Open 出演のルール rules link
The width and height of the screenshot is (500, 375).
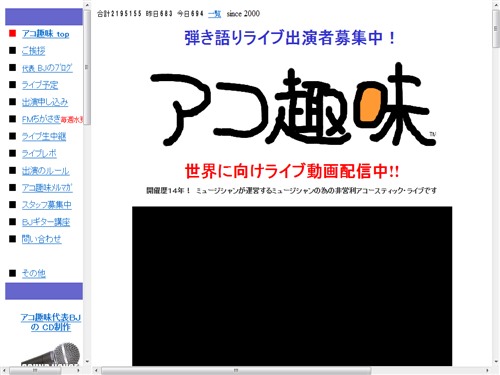tap(46, 171)
